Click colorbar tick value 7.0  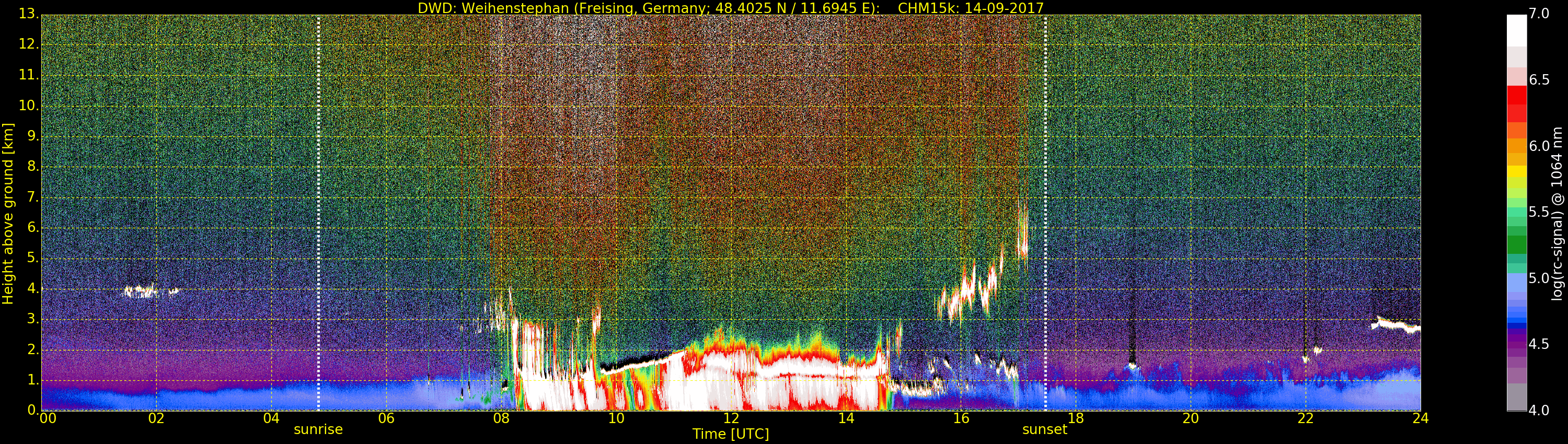(1539, 14)
